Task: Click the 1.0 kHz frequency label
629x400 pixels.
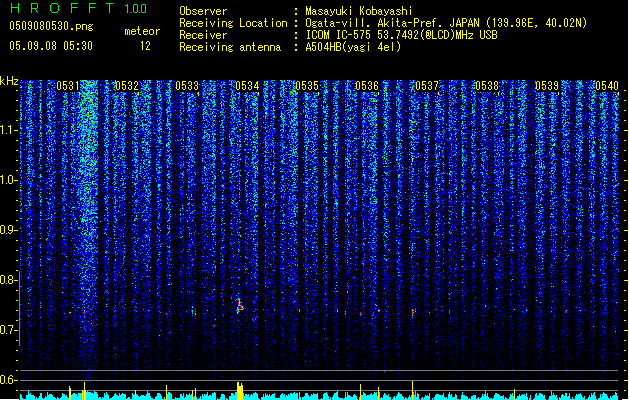Action: 9,180
